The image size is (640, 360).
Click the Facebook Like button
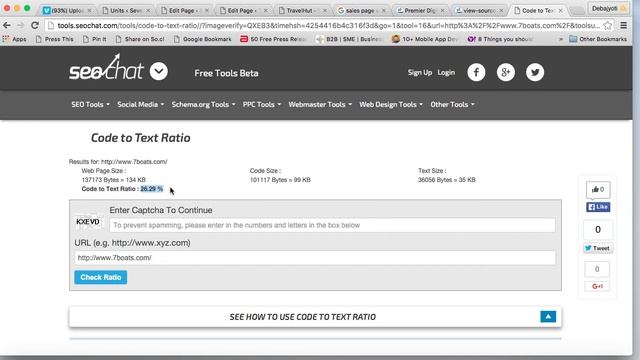(x=598, y=207)
